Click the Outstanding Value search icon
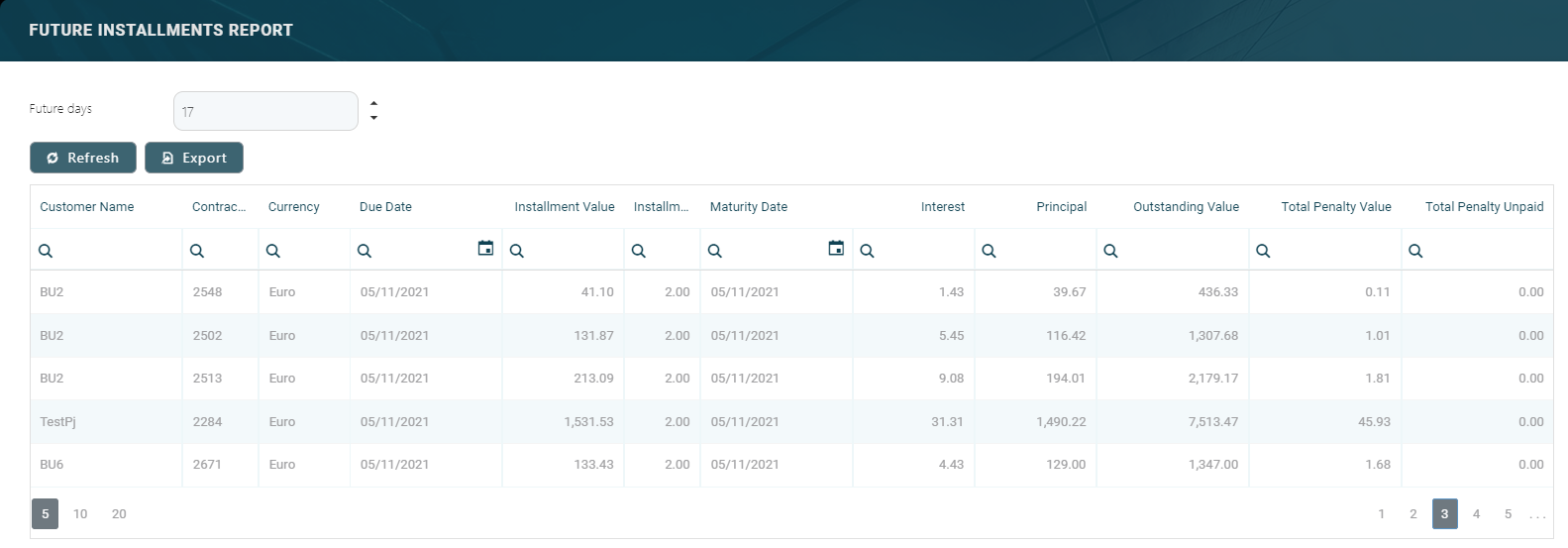Image resolution: width=1568 pixels, height=548 pixels. (1111, 251)
